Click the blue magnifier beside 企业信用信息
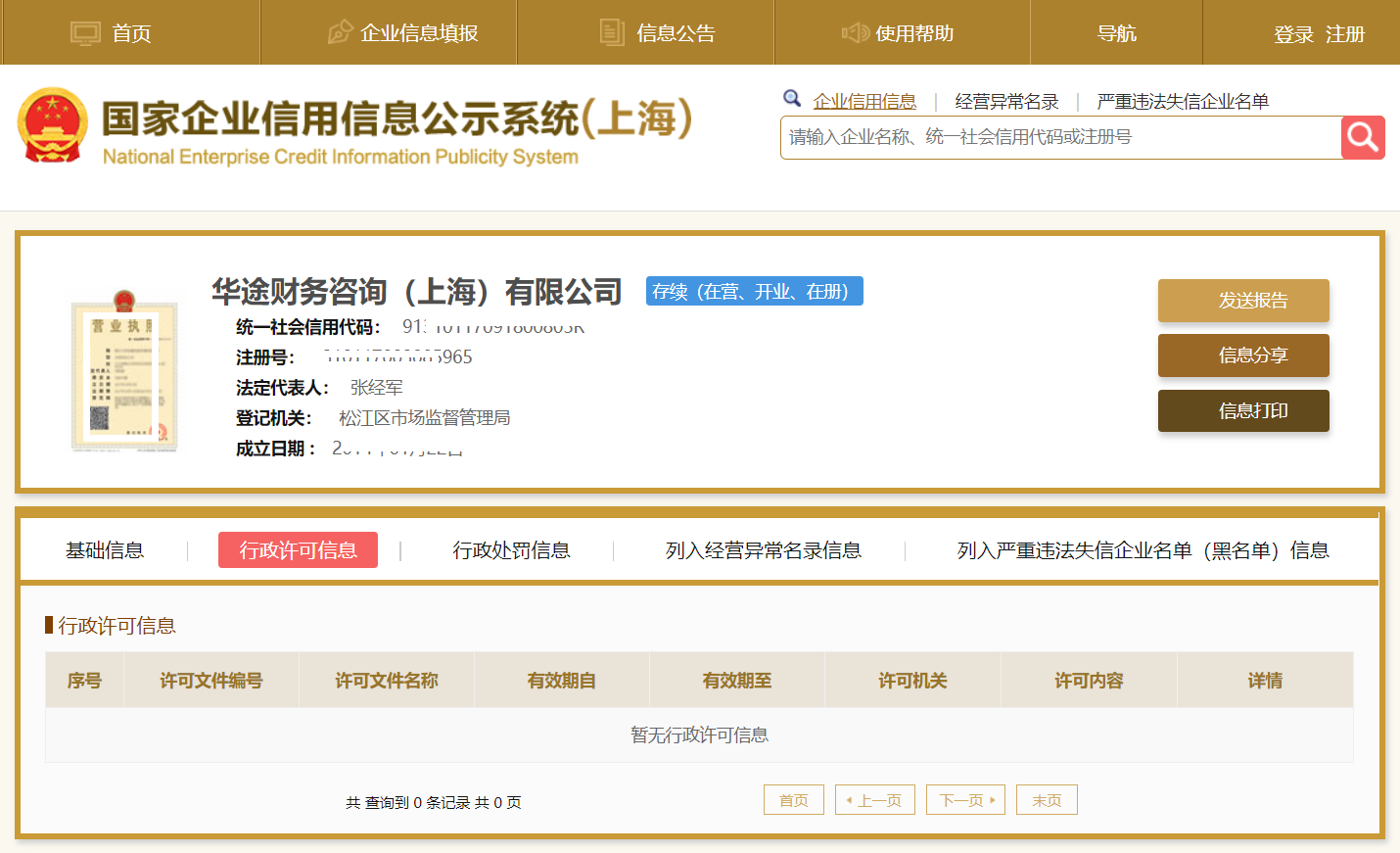 pos(793,98)
